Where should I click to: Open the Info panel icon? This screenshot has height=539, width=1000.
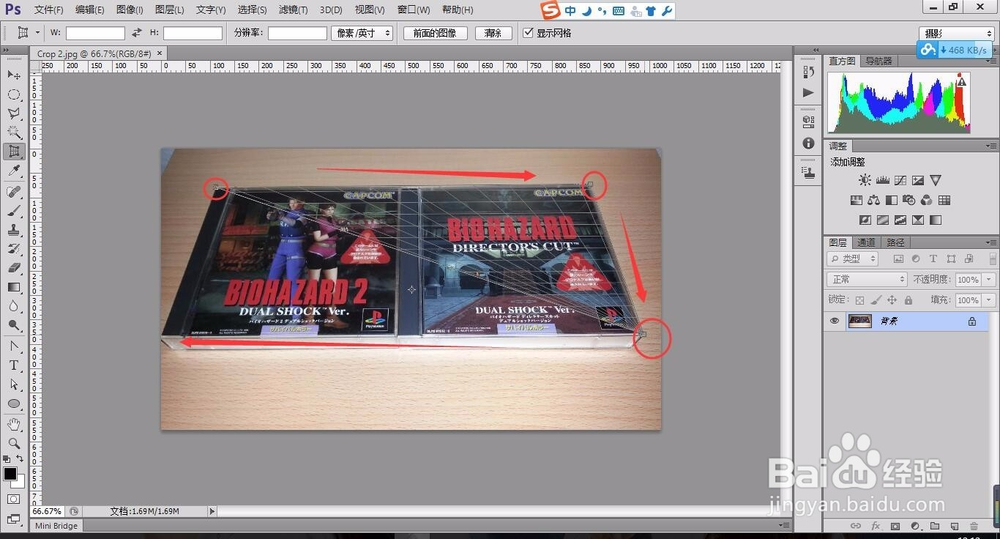point(808,143)
